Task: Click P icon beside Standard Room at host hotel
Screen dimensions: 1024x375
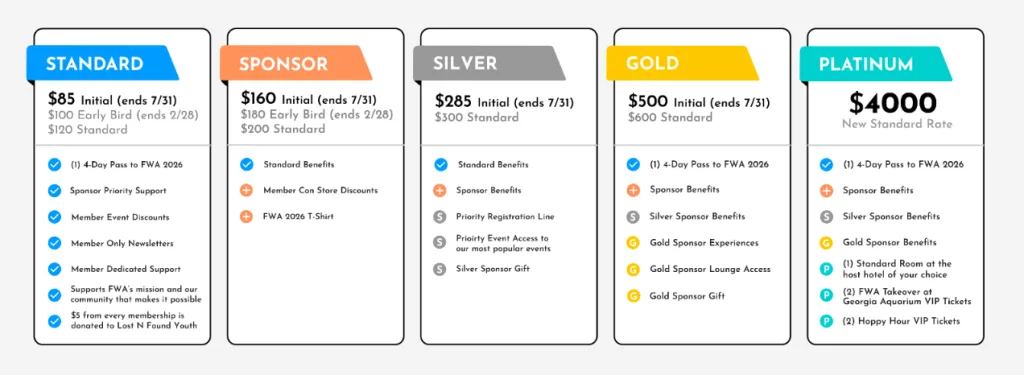Action: [826, 269]
